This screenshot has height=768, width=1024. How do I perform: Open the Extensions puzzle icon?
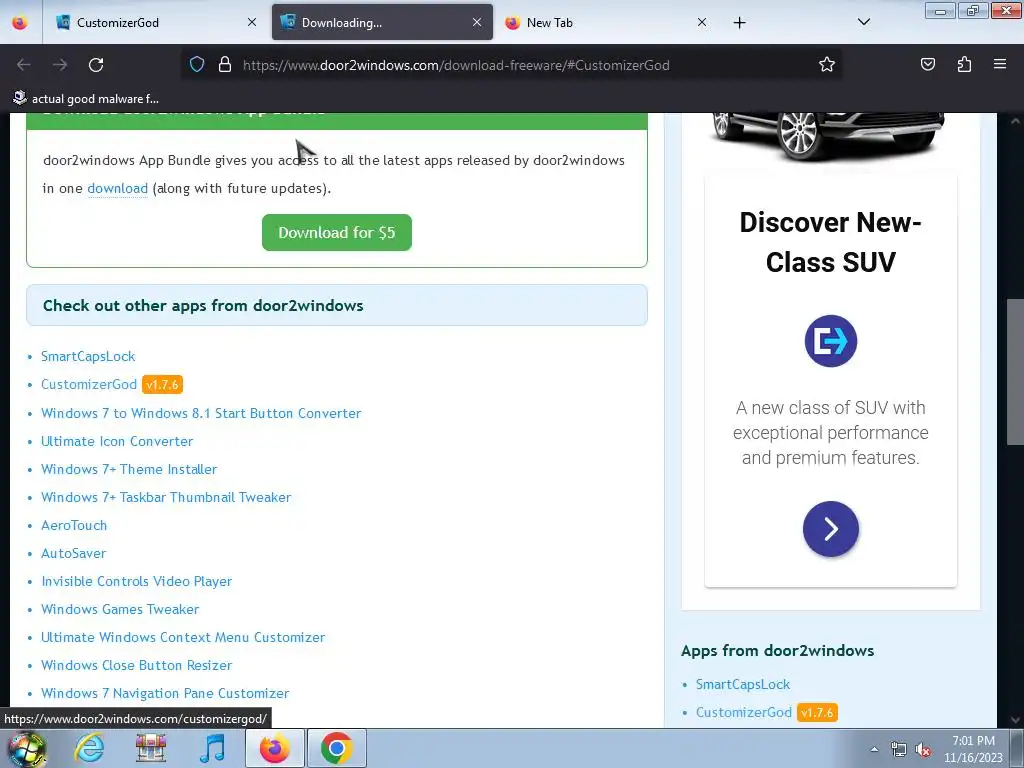coord(964,64)
